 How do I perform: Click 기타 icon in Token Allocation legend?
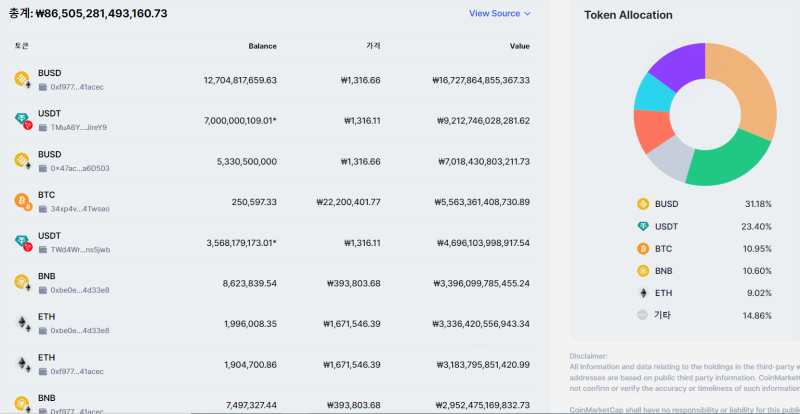[x=643, y=315]
